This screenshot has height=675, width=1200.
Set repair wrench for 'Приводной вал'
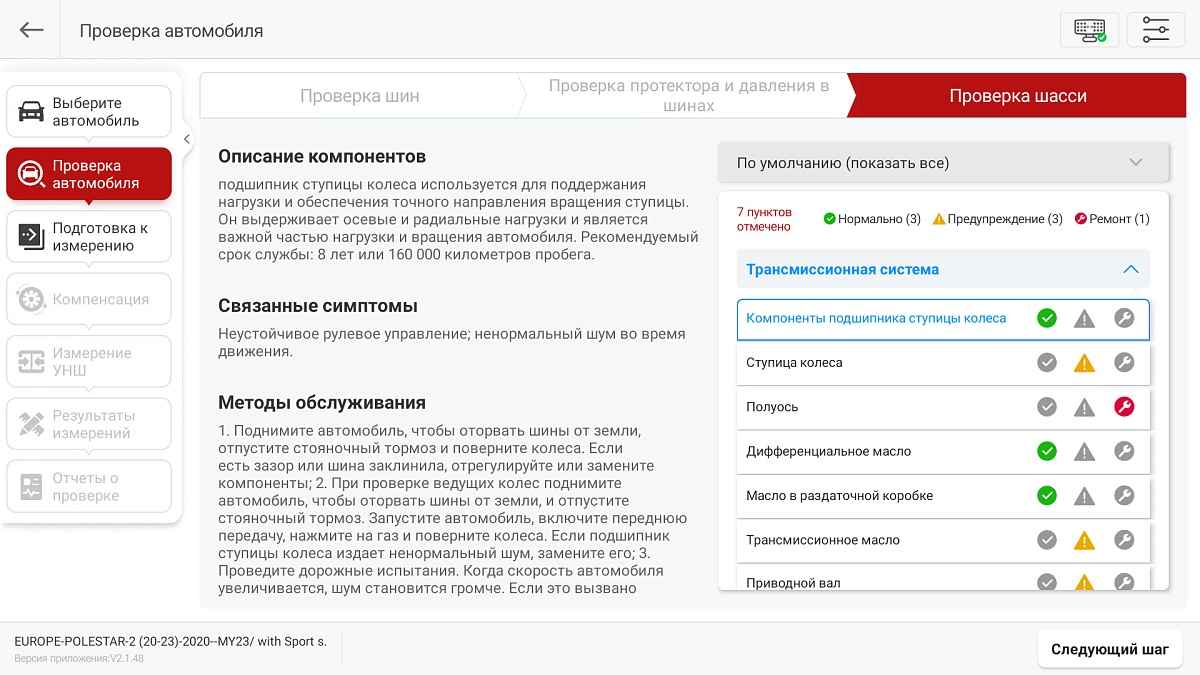coord(1124,581)
